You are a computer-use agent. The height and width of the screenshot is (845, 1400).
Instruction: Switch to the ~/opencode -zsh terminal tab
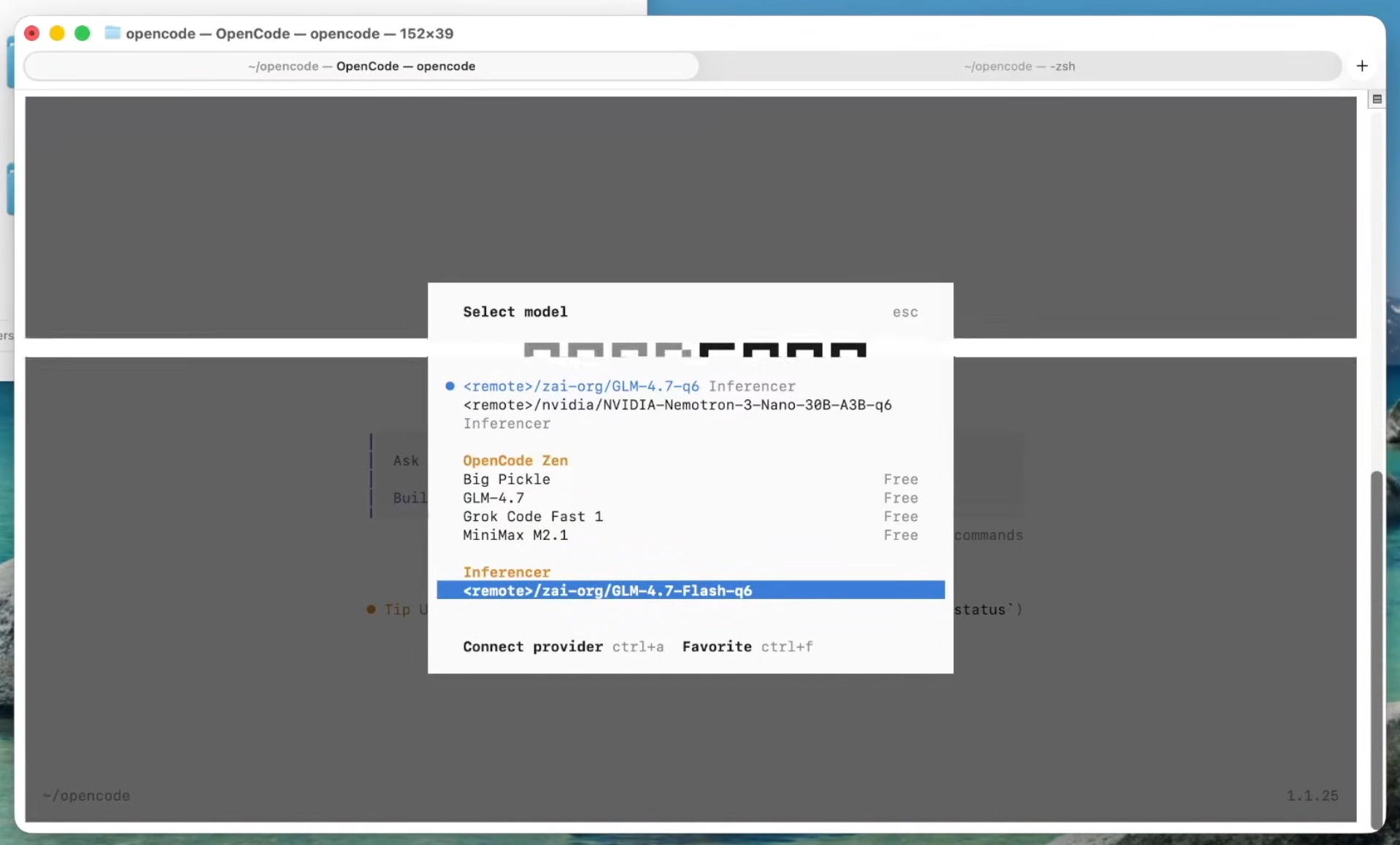[1019, 66]
